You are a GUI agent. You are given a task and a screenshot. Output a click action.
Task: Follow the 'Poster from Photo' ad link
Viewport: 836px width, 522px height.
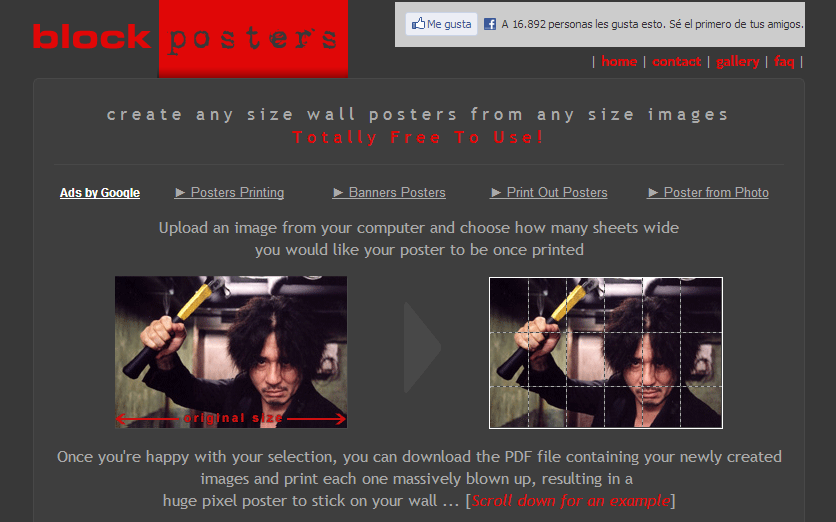[716, 192]
